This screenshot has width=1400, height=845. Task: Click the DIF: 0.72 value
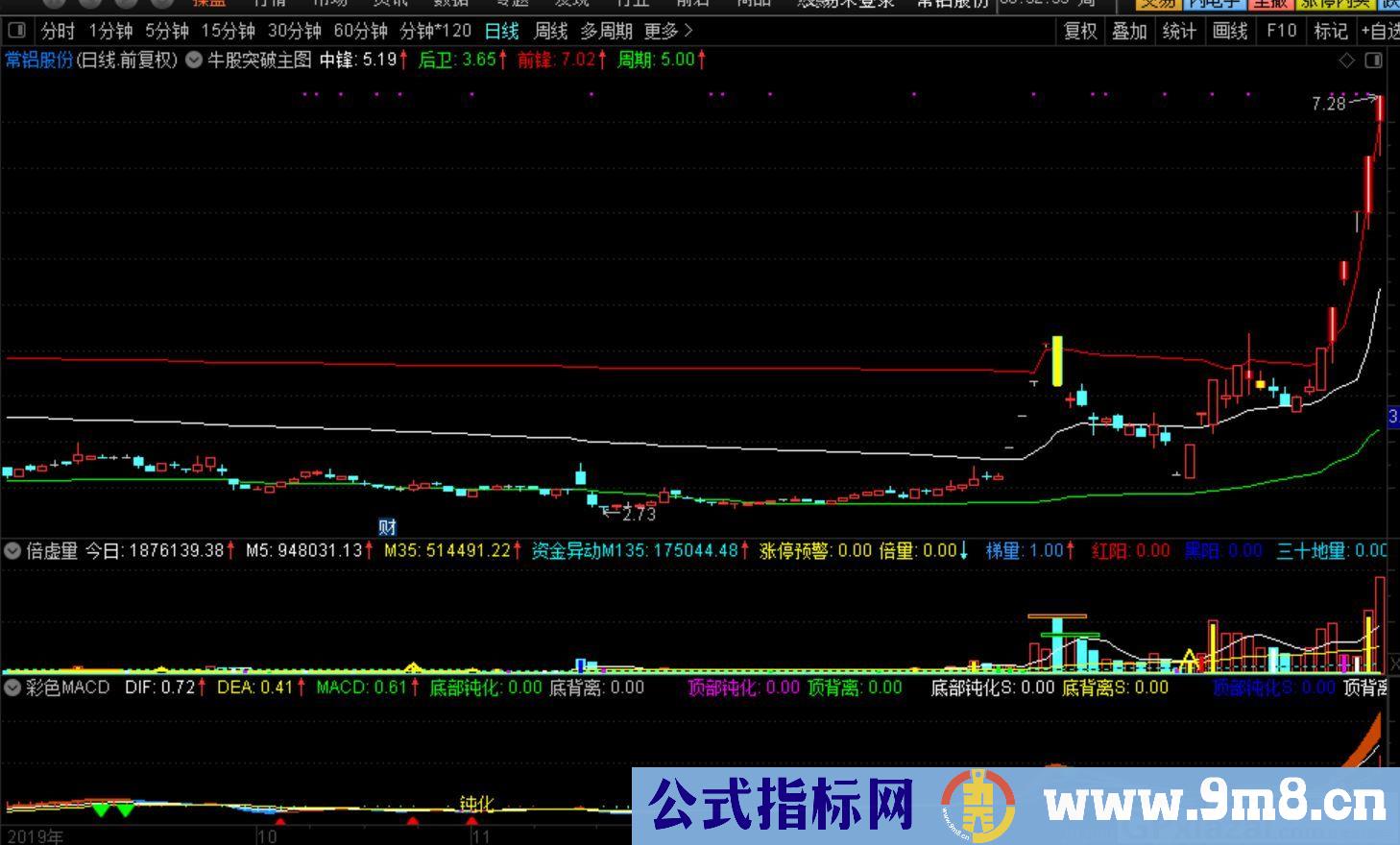(x=166, y=688)
